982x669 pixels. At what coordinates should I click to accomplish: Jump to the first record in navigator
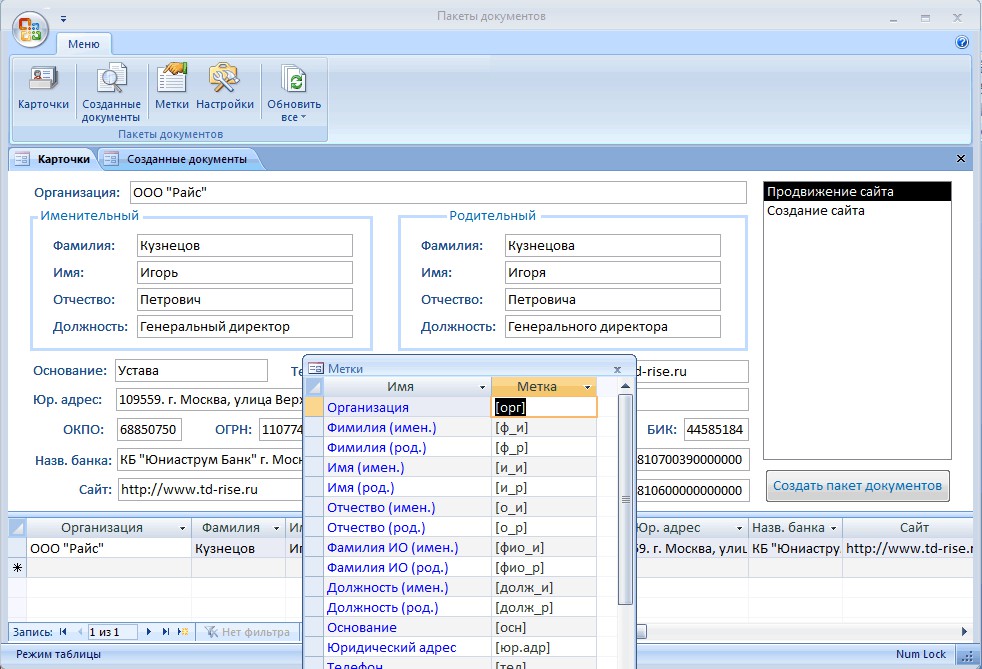[x=64, y=632]
